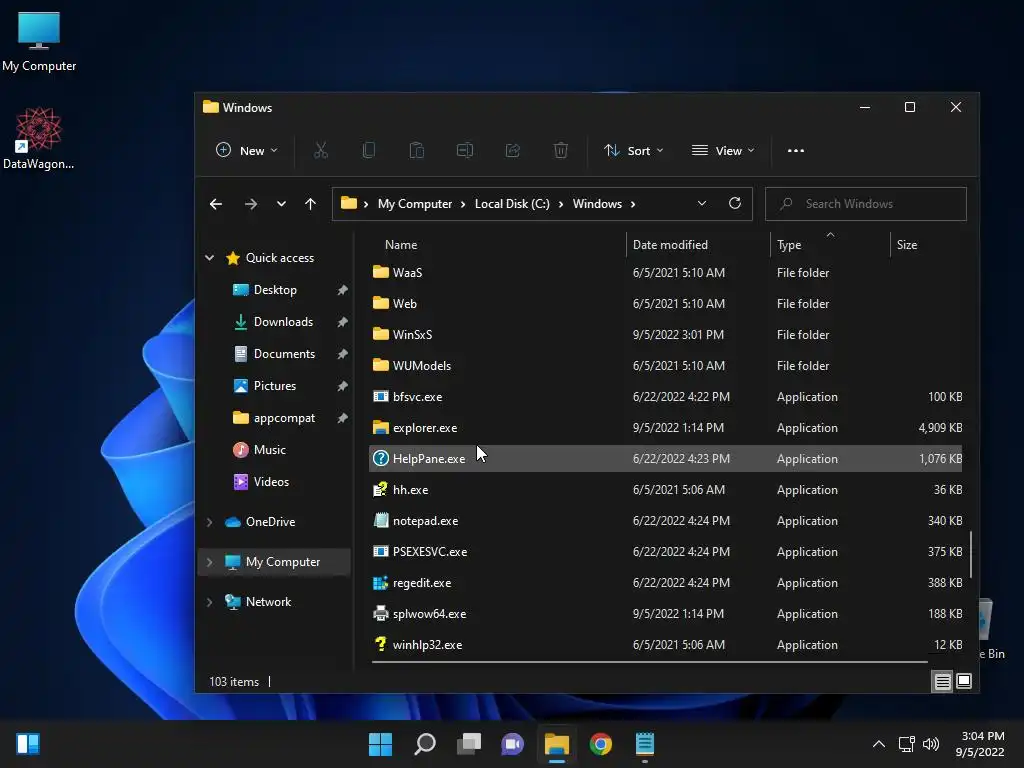Select the notepad.exe file icon

tap(380, 520)
